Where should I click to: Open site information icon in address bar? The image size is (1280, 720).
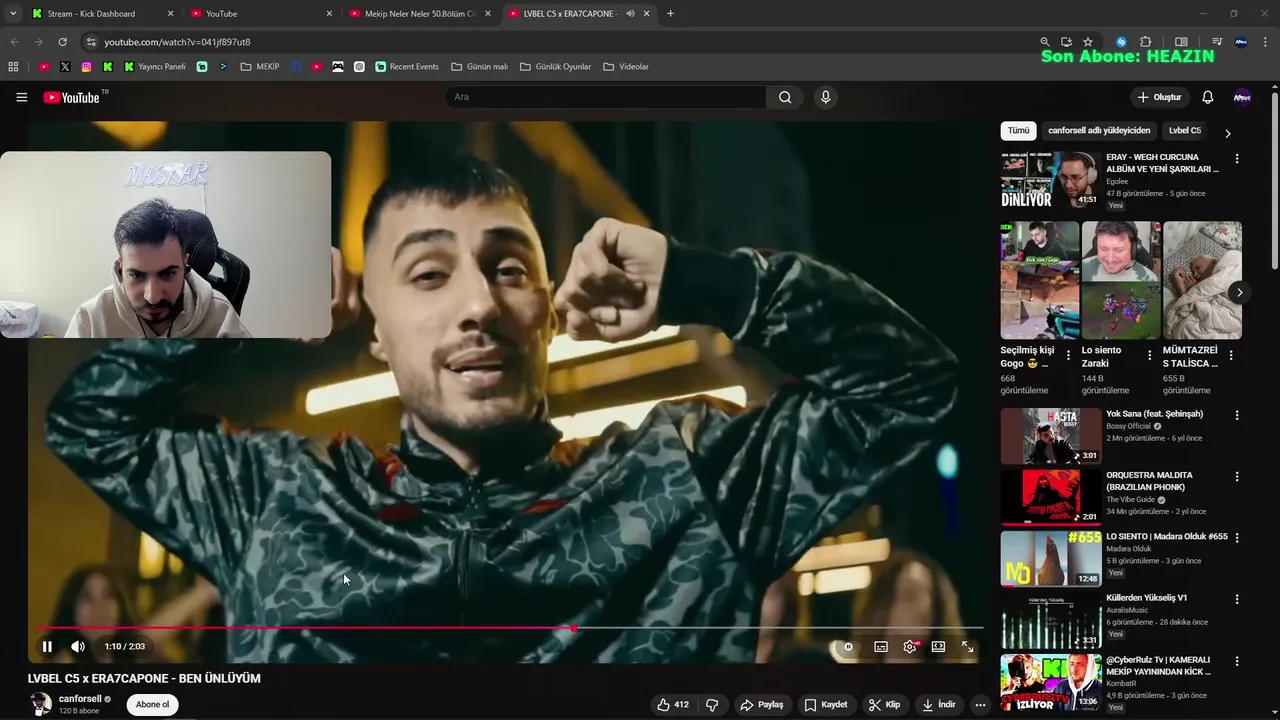tap(91, 42)
